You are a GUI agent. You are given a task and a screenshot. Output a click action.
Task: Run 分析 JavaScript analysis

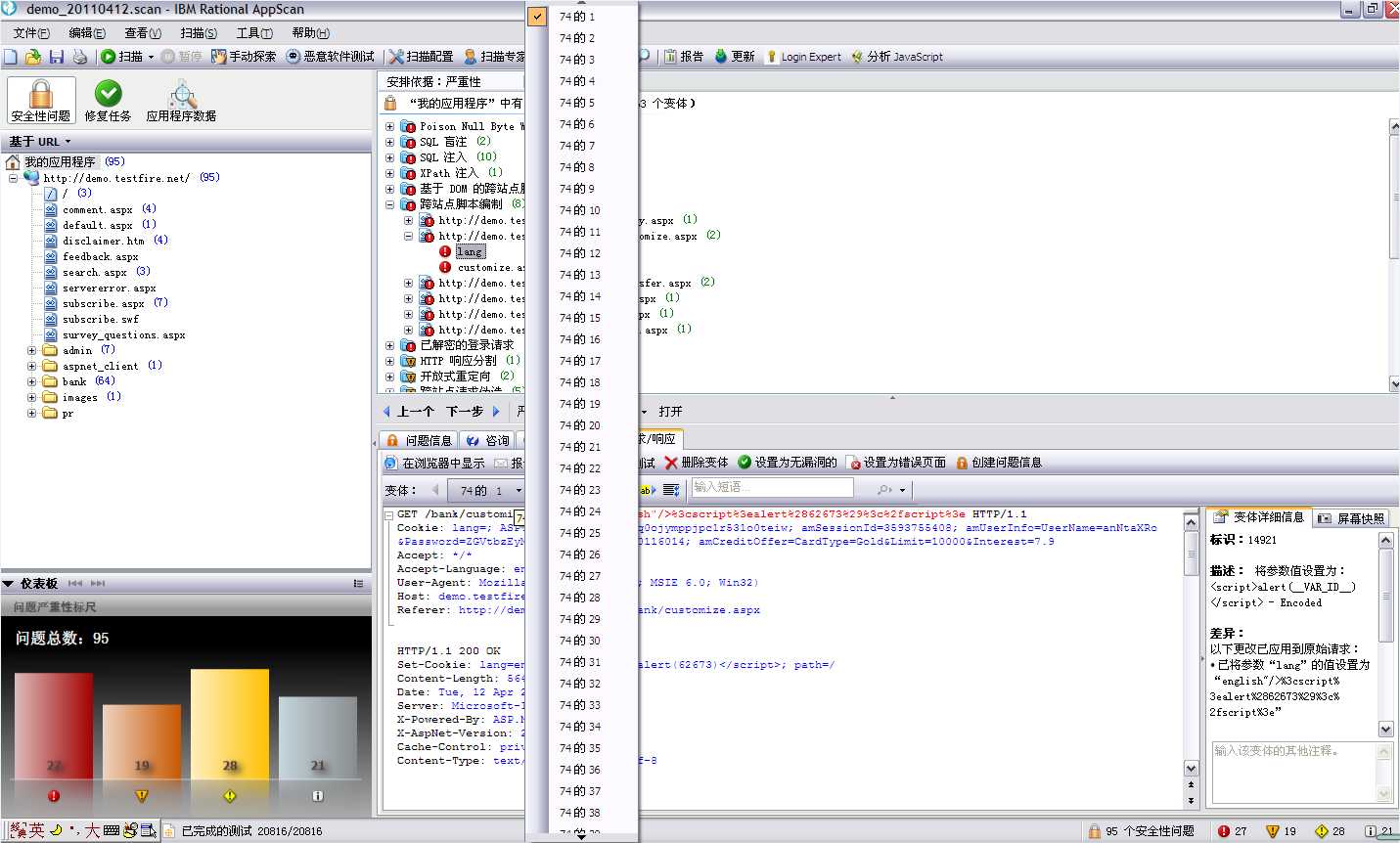(897, 57)
